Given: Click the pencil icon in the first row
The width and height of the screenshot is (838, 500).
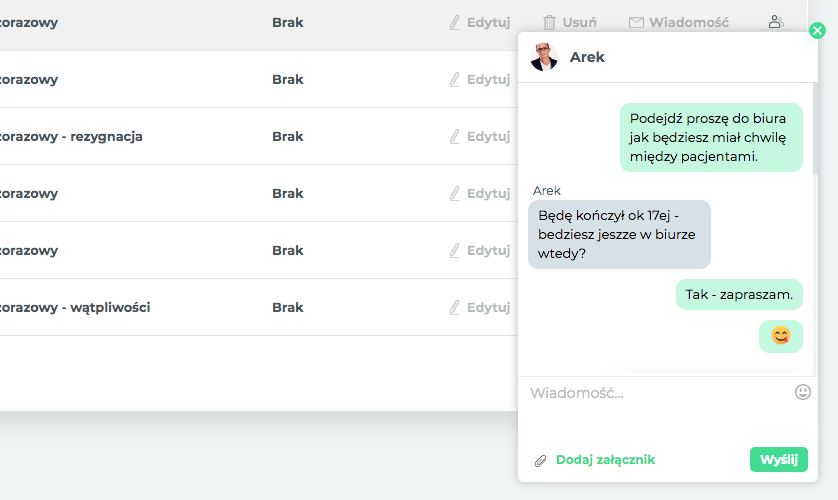Looking at the screenshot, I should [454, 22].
